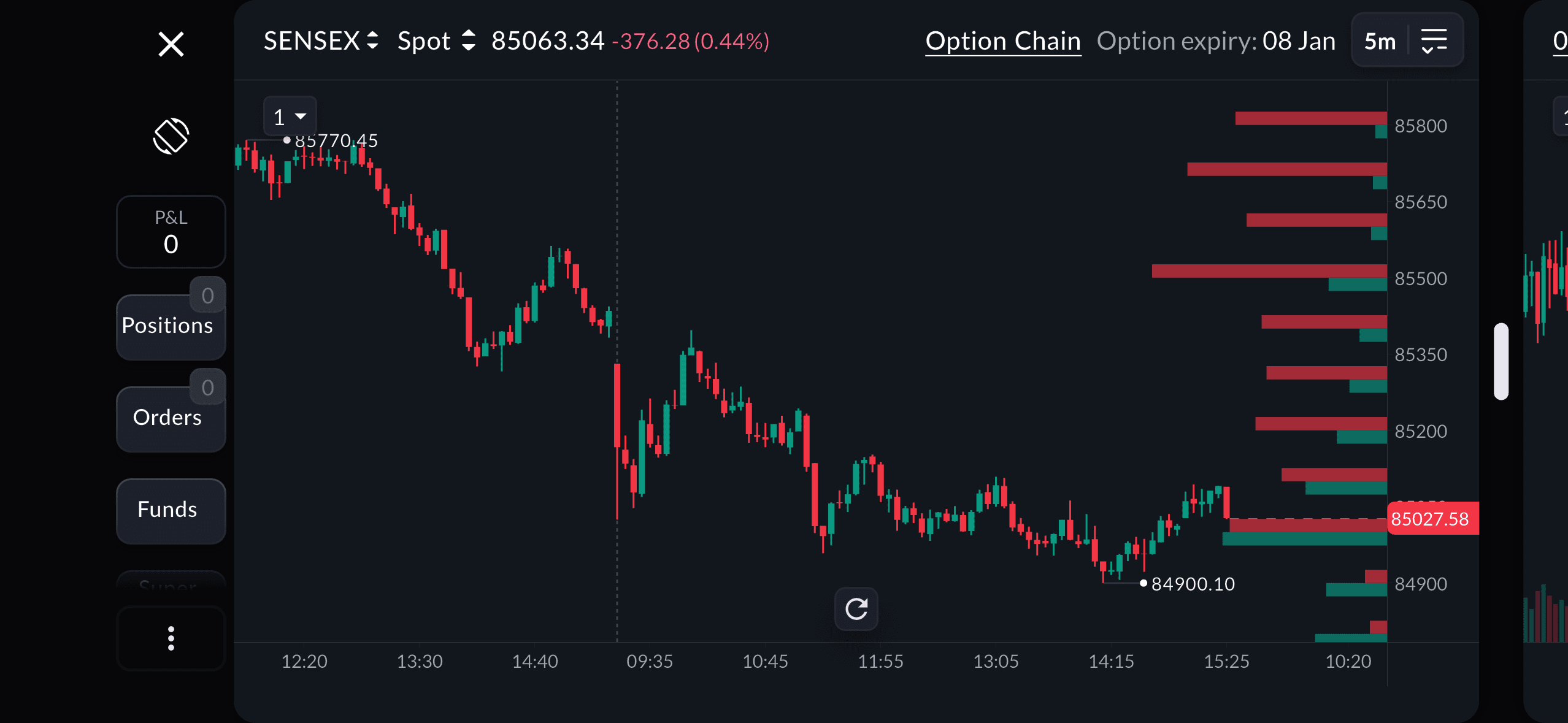
Task: View the Orders panel
Action: pos(167,418)
